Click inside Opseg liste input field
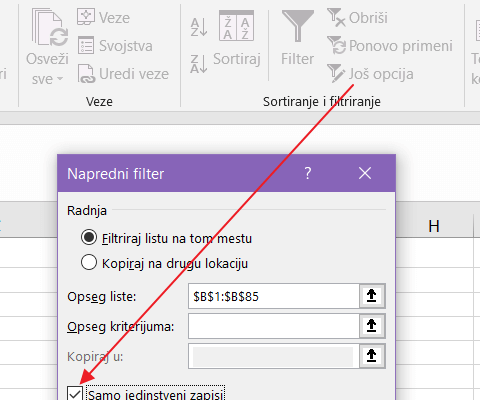Screen dimensions: 480x400 pos(274,296)
